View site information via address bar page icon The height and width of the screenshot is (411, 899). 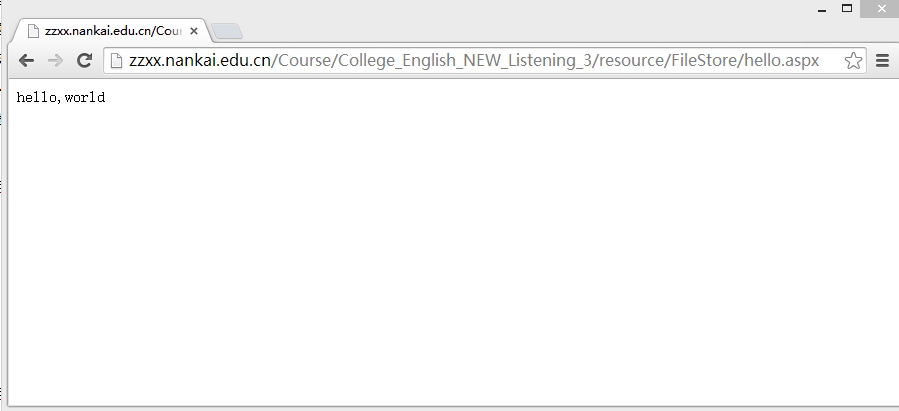[116, 60]
